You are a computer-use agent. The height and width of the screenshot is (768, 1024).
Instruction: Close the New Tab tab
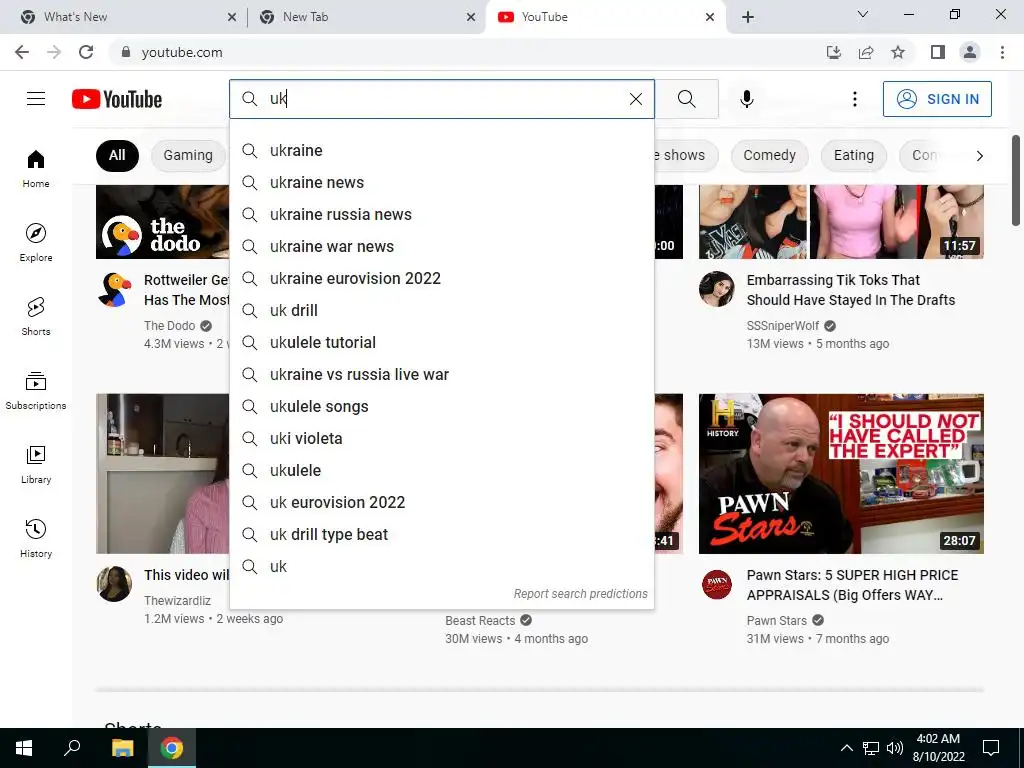click(471, 17)
